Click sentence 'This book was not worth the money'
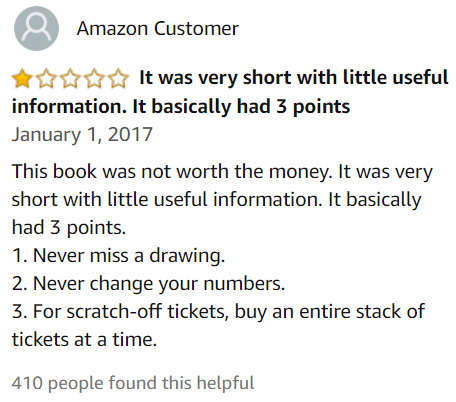This screenshot has height=402, width=456. pyautogui.click(x=170, y=172)
